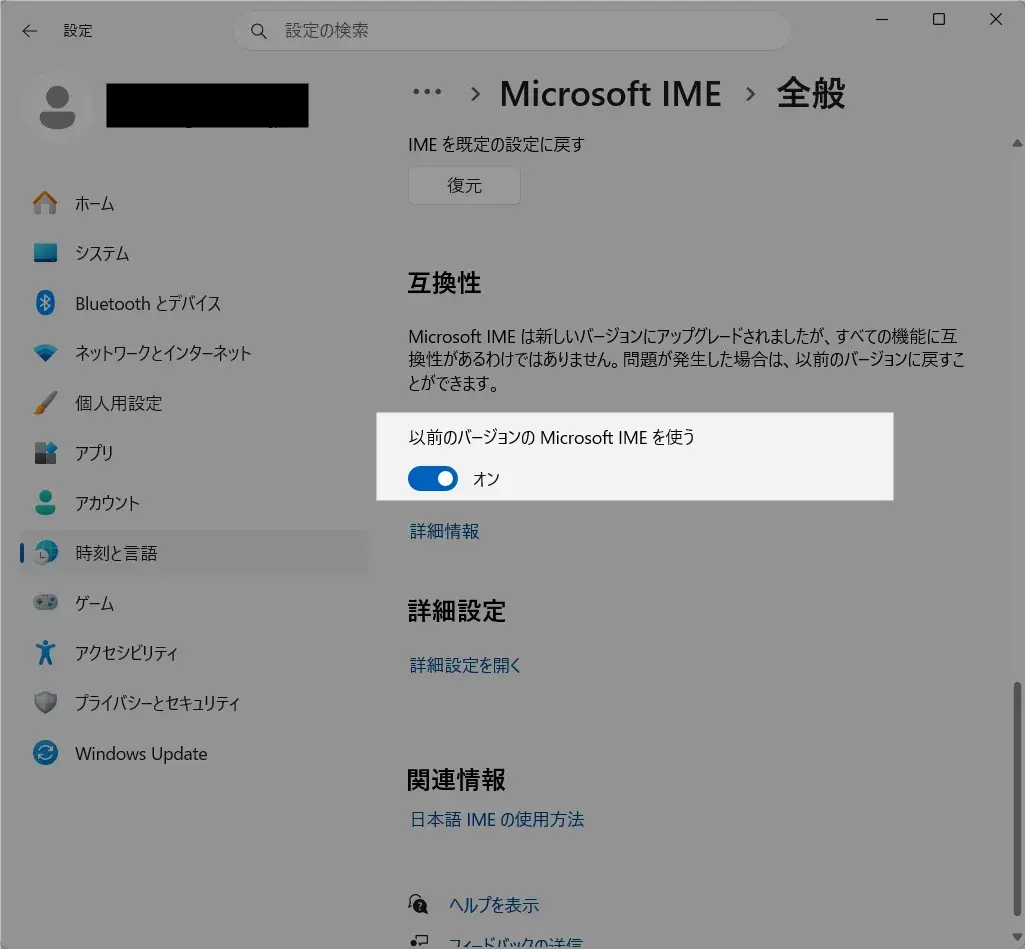The image size is (1025, 949).
Task: Click the 全般 breadcrumb title
Action: point(811,93)
